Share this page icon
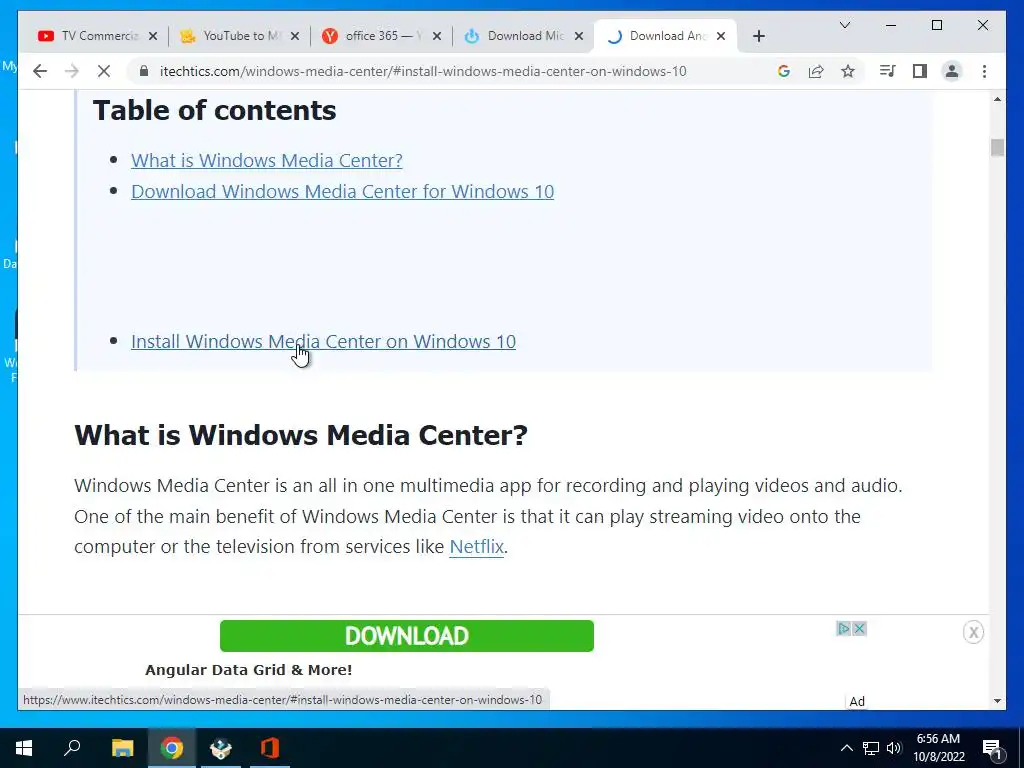 click(x=816, y=71)
